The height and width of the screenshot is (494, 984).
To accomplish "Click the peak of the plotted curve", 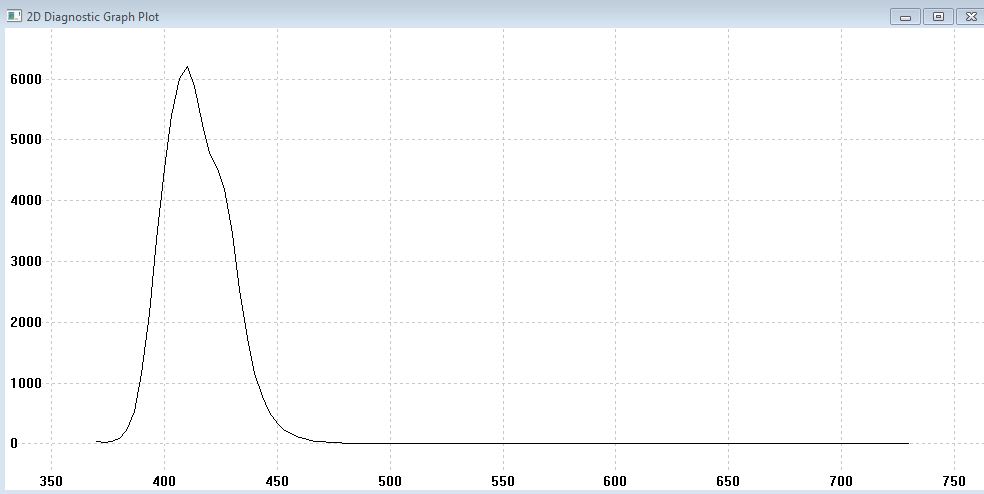I will [x=187, y=67].
